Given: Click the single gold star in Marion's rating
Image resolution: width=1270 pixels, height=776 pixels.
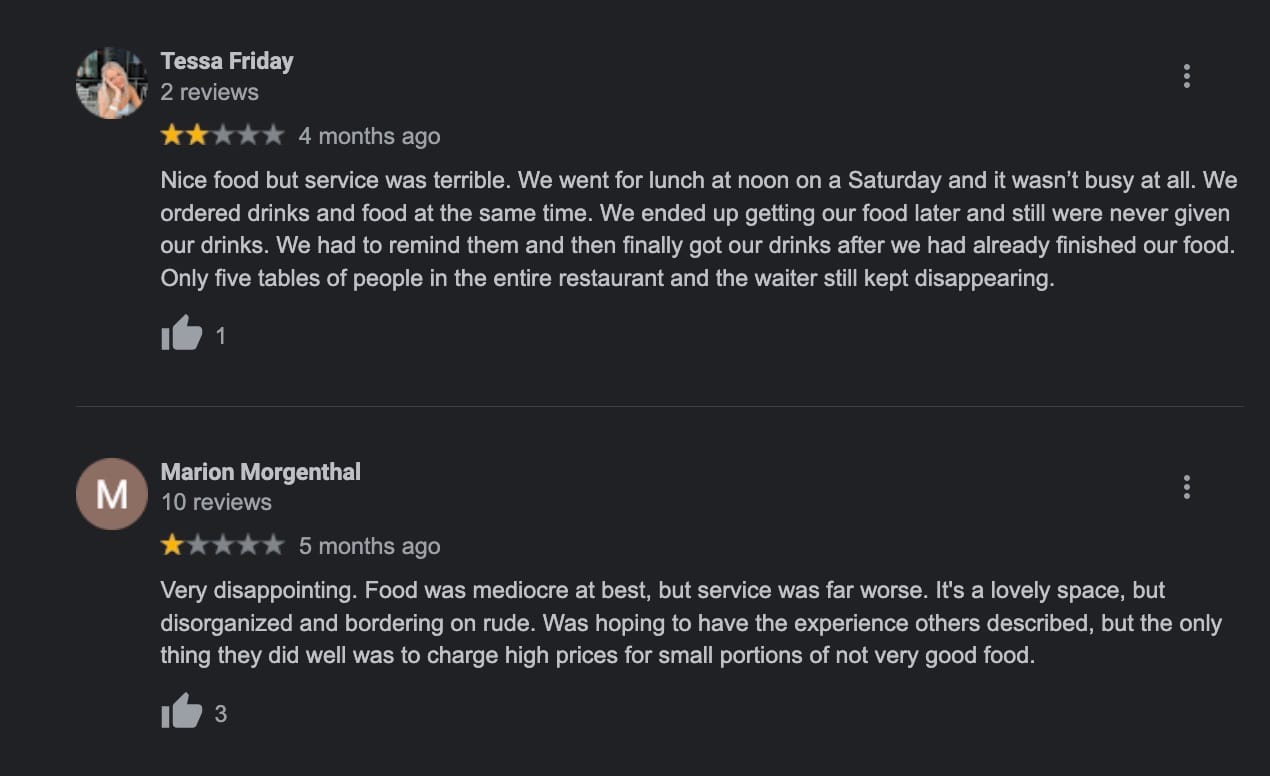Looking at the screenshot, I should point(172,545).
